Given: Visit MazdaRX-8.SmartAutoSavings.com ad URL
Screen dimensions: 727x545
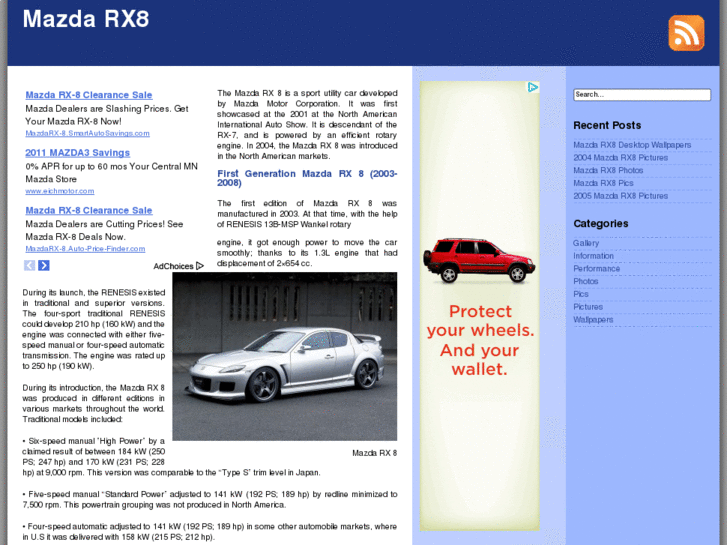Looking at the screenshot, I should click(x=87, y=133).
